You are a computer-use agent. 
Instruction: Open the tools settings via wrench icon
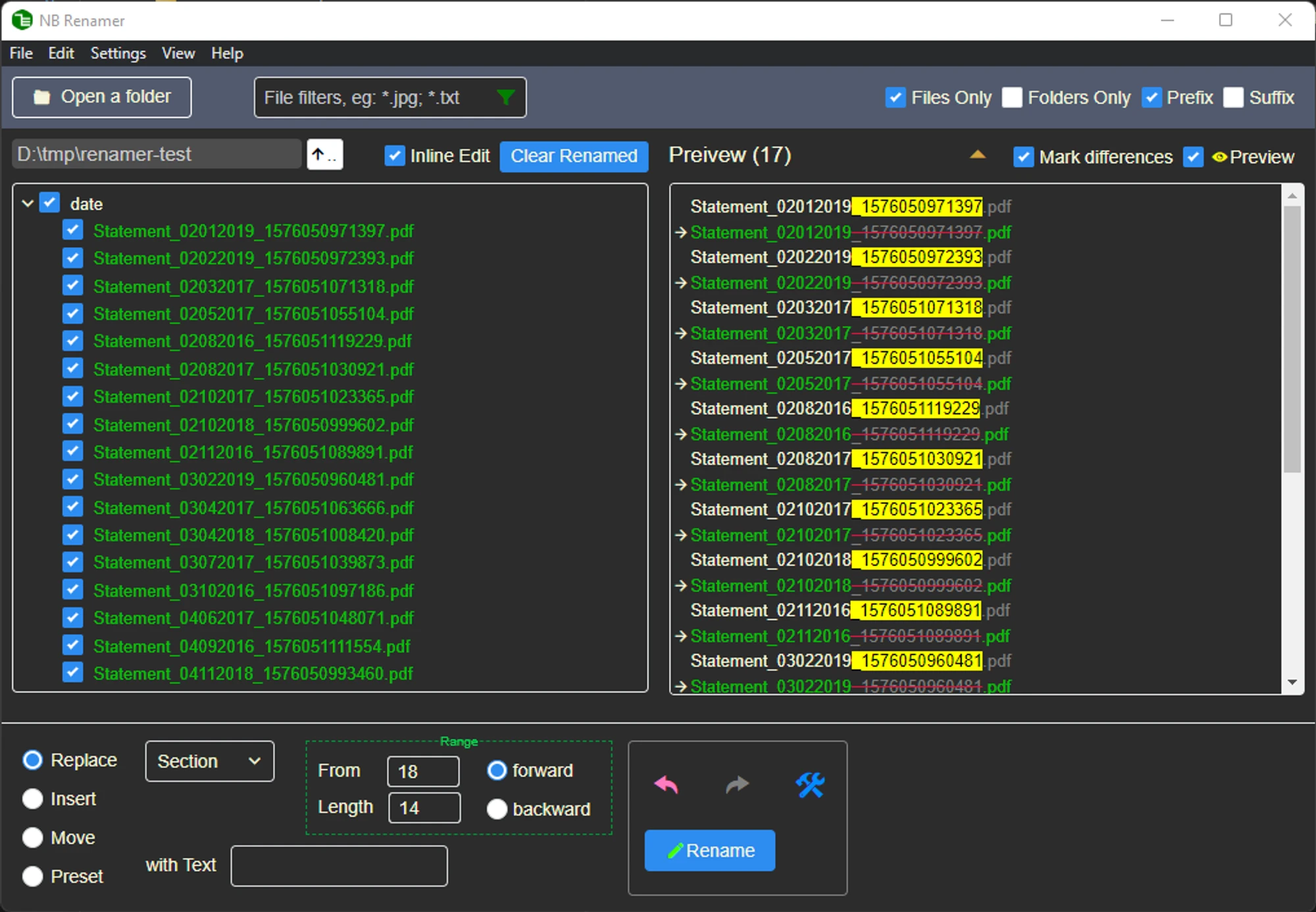[x=811, y=784]
